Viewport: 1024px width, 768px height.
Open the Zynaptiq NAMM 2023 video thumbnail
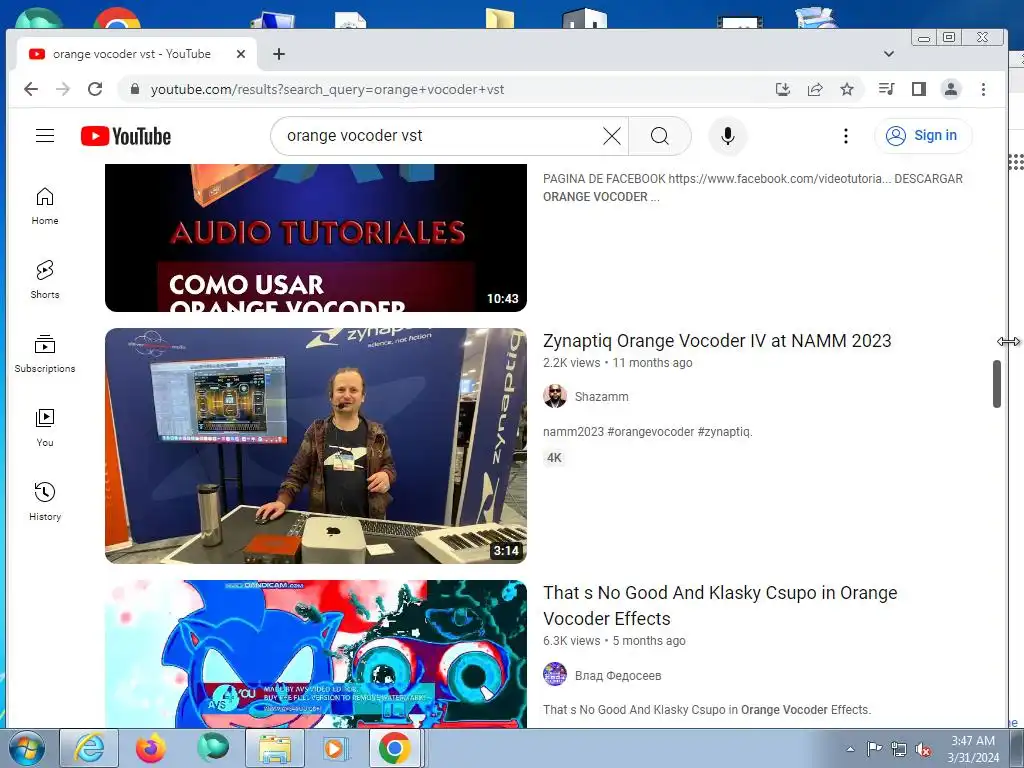tap(315, 446)
